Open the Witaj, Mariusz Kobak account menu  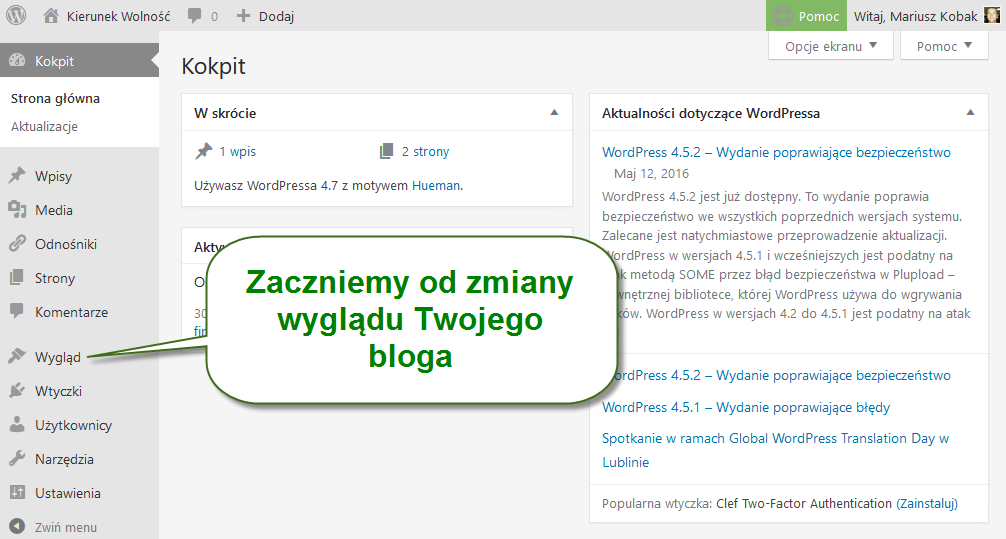point(926,16)
